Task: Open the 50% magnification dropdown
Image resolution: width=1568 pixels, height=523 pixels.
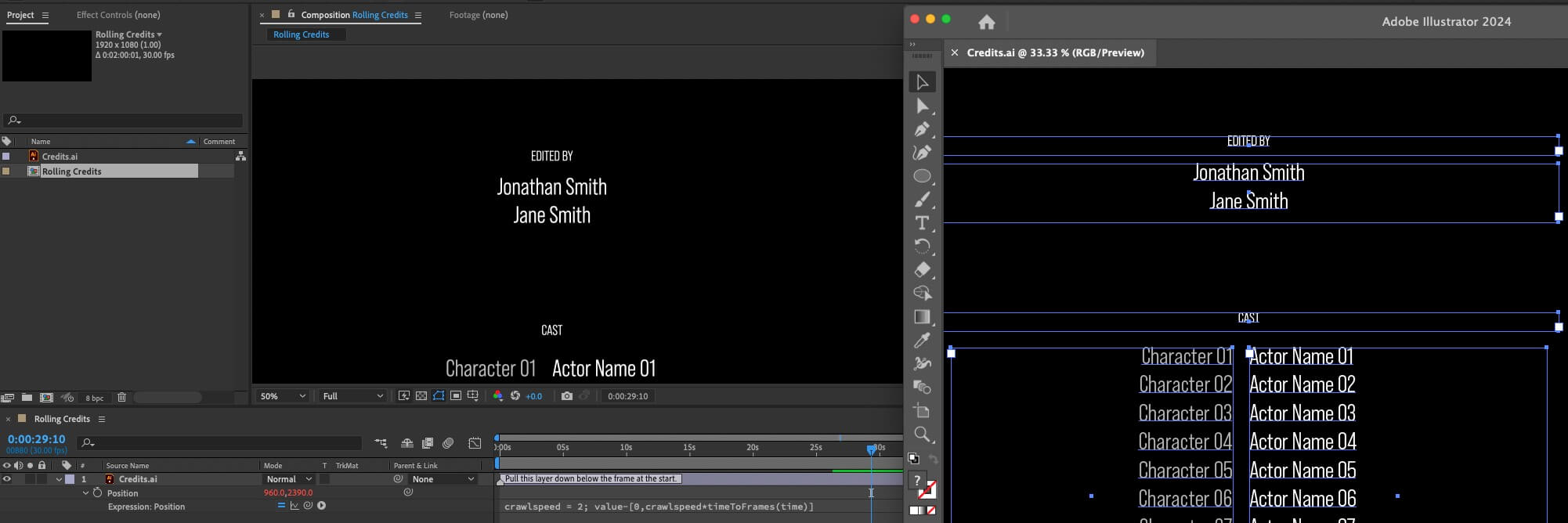Action: pyautogui.click(x=283, y=396)
